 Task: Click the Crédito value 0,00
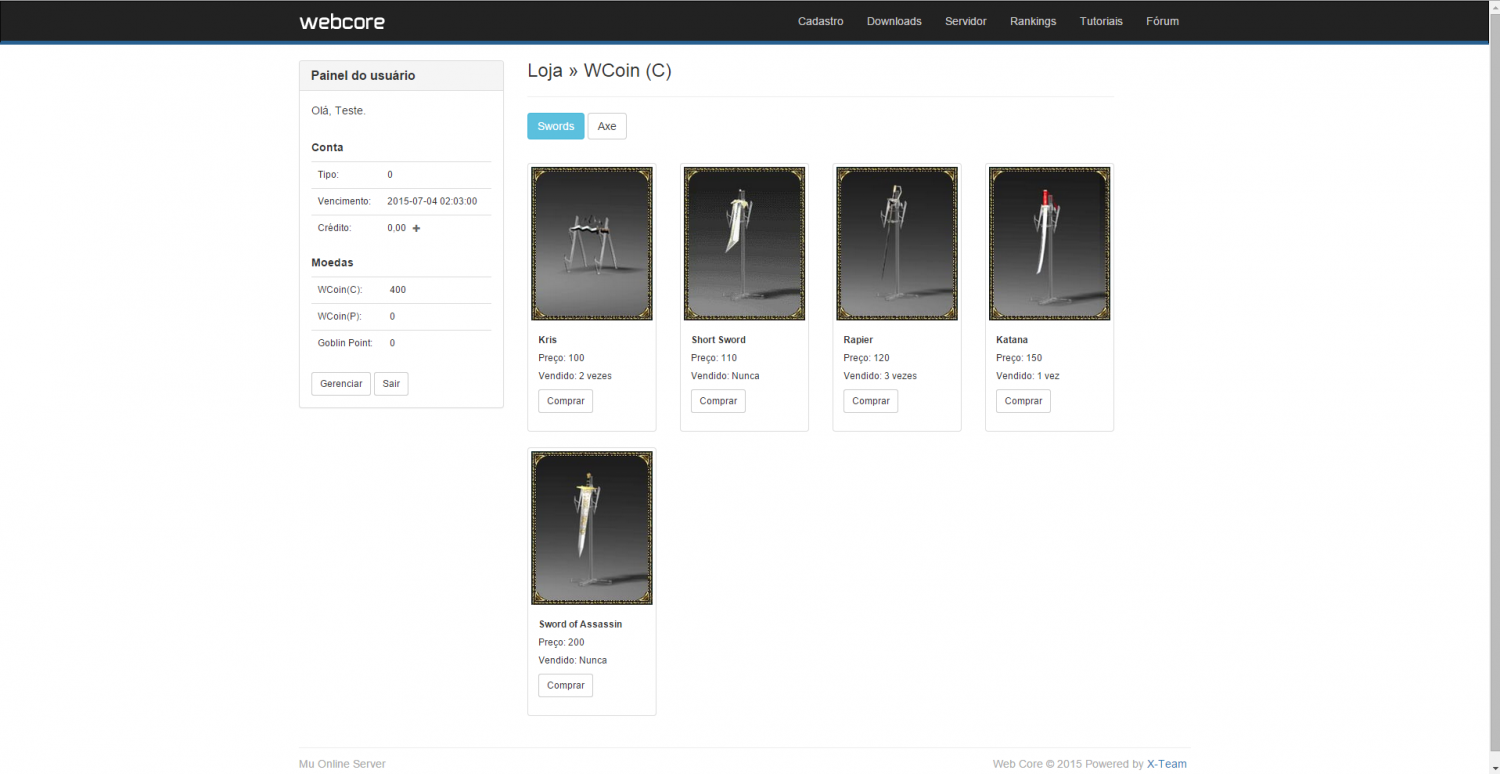397,228
